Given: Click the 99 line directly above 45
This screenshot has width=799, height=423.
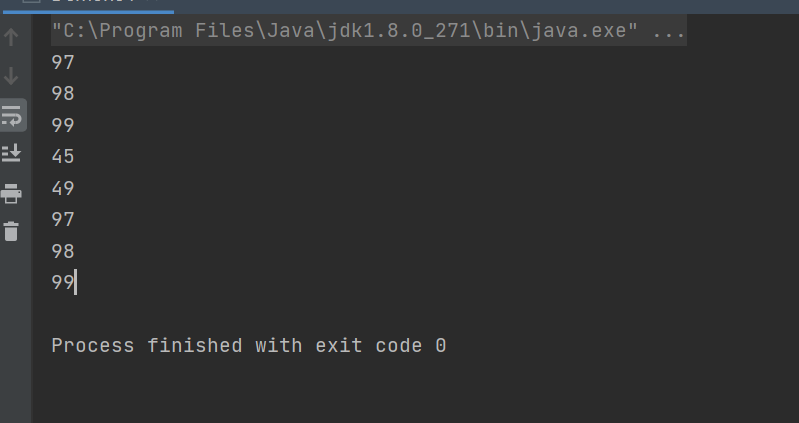Looking at the screenshot, I should pos(63,125).
